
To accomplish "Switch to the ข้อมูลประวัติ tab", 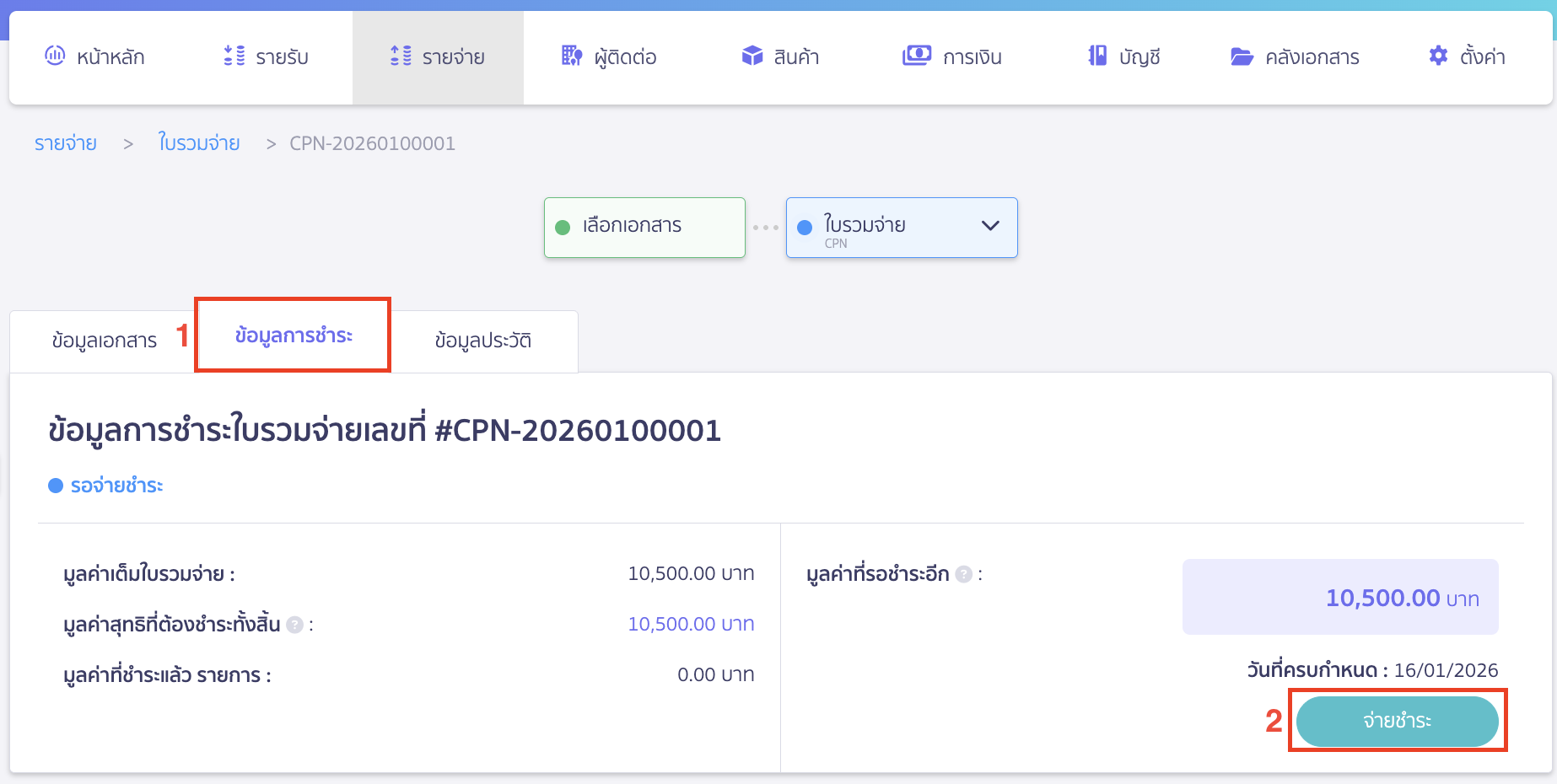I will click(x=482, y=341).
